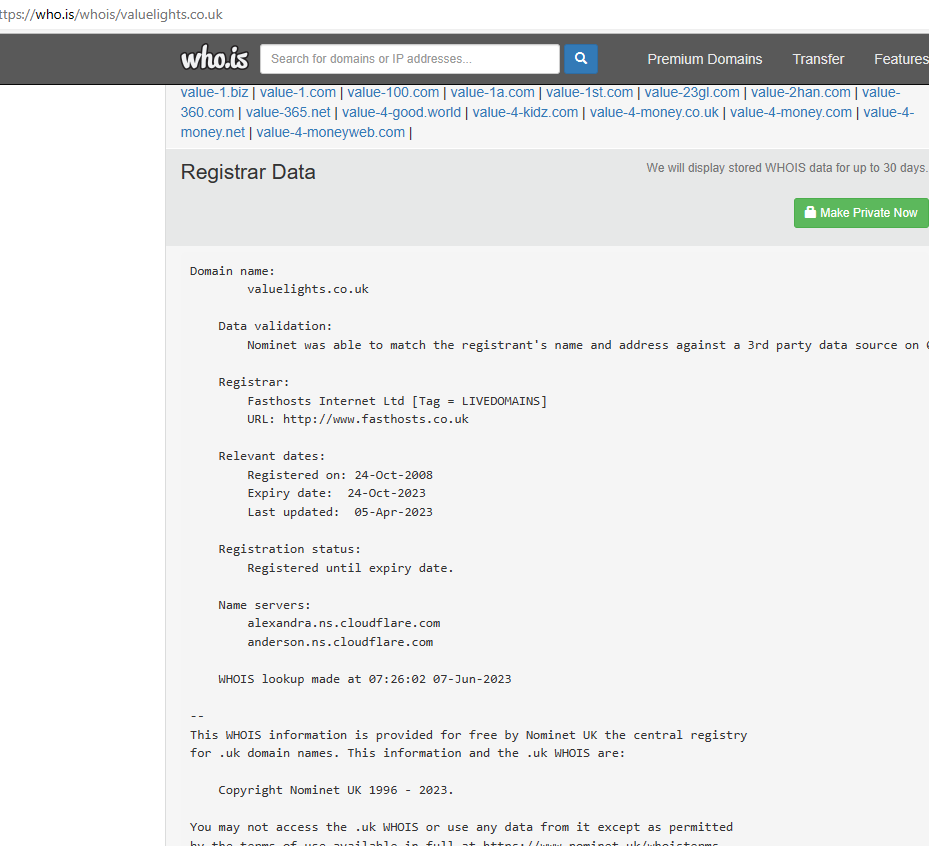The height and width of the screenshot is (846, 929).
Task: Click the blue magnifier search button
Action: tap(581, 59)
